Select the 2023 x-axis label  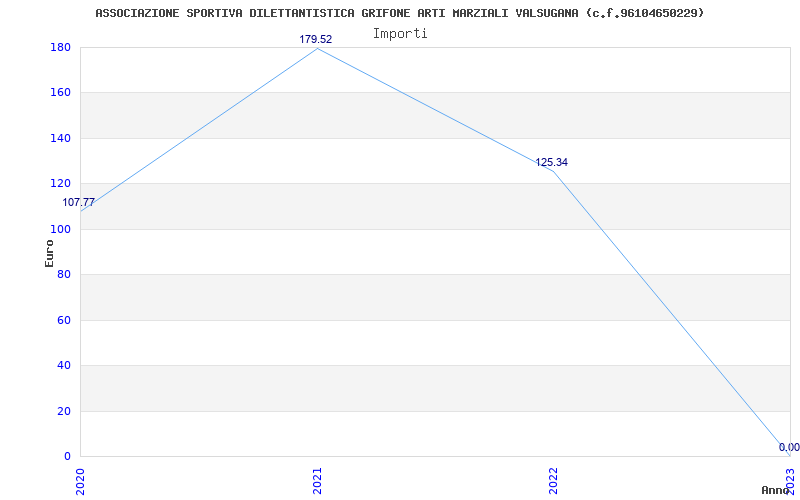[x=790, y=481]
